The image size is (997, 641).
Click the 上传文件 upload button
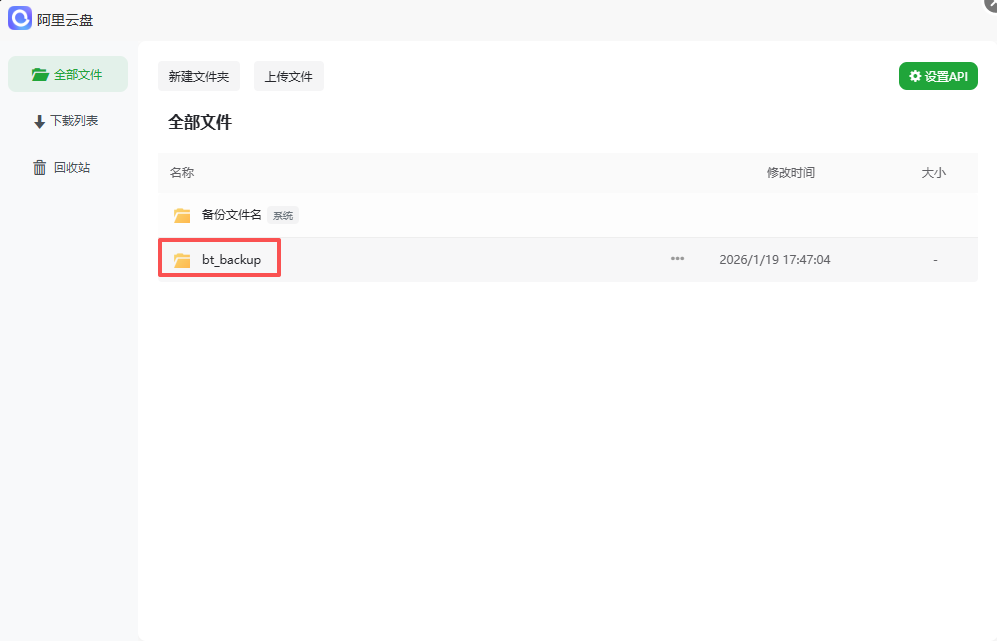pyautogui.click(x=288, y=75)
